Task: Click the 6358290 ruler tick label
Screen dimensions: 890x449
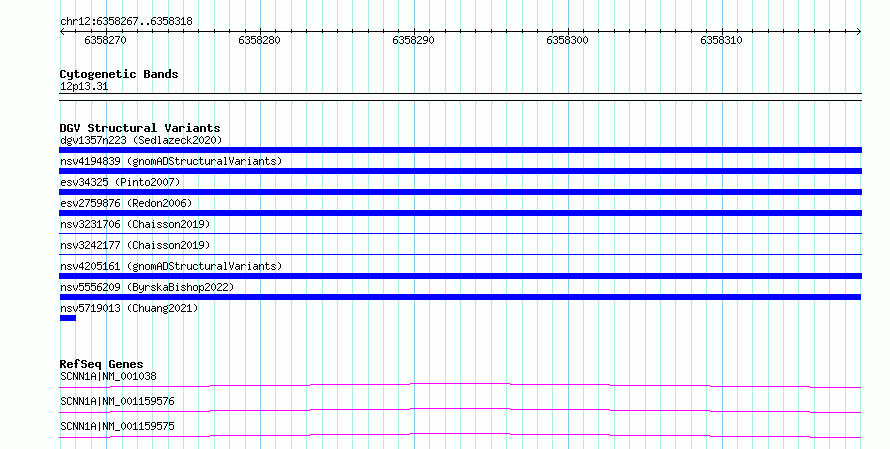Action: pos(413,40)
